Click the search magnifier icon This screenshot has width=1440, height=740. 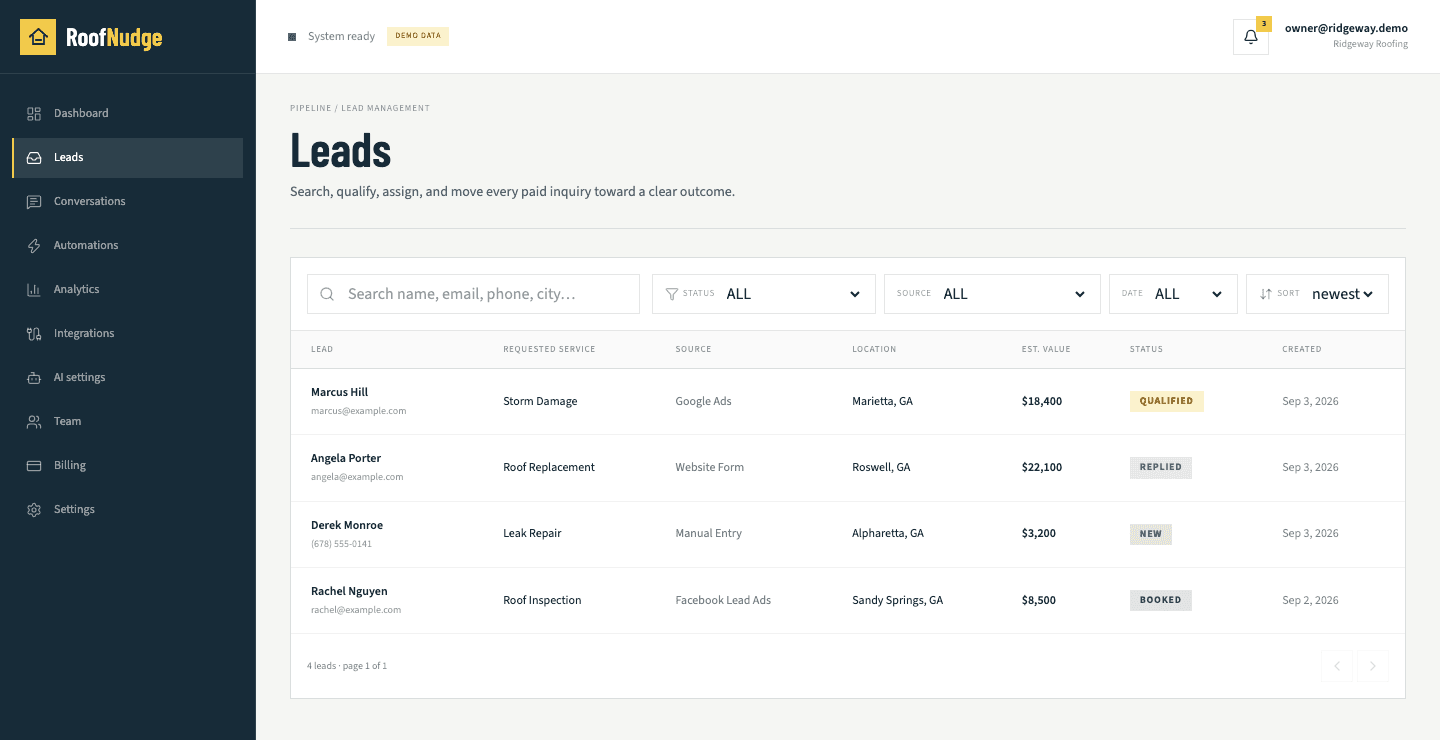click(x=327, y=294)
